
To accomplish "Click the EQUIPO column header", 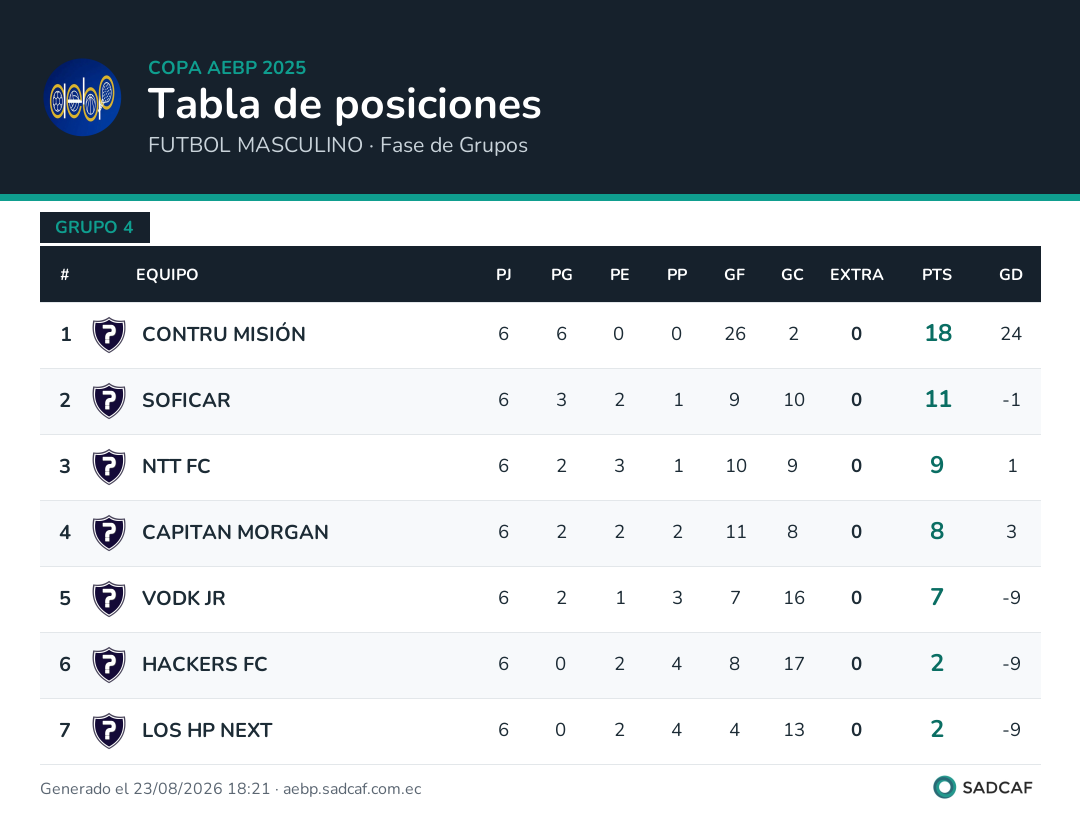I will (167, 275).
